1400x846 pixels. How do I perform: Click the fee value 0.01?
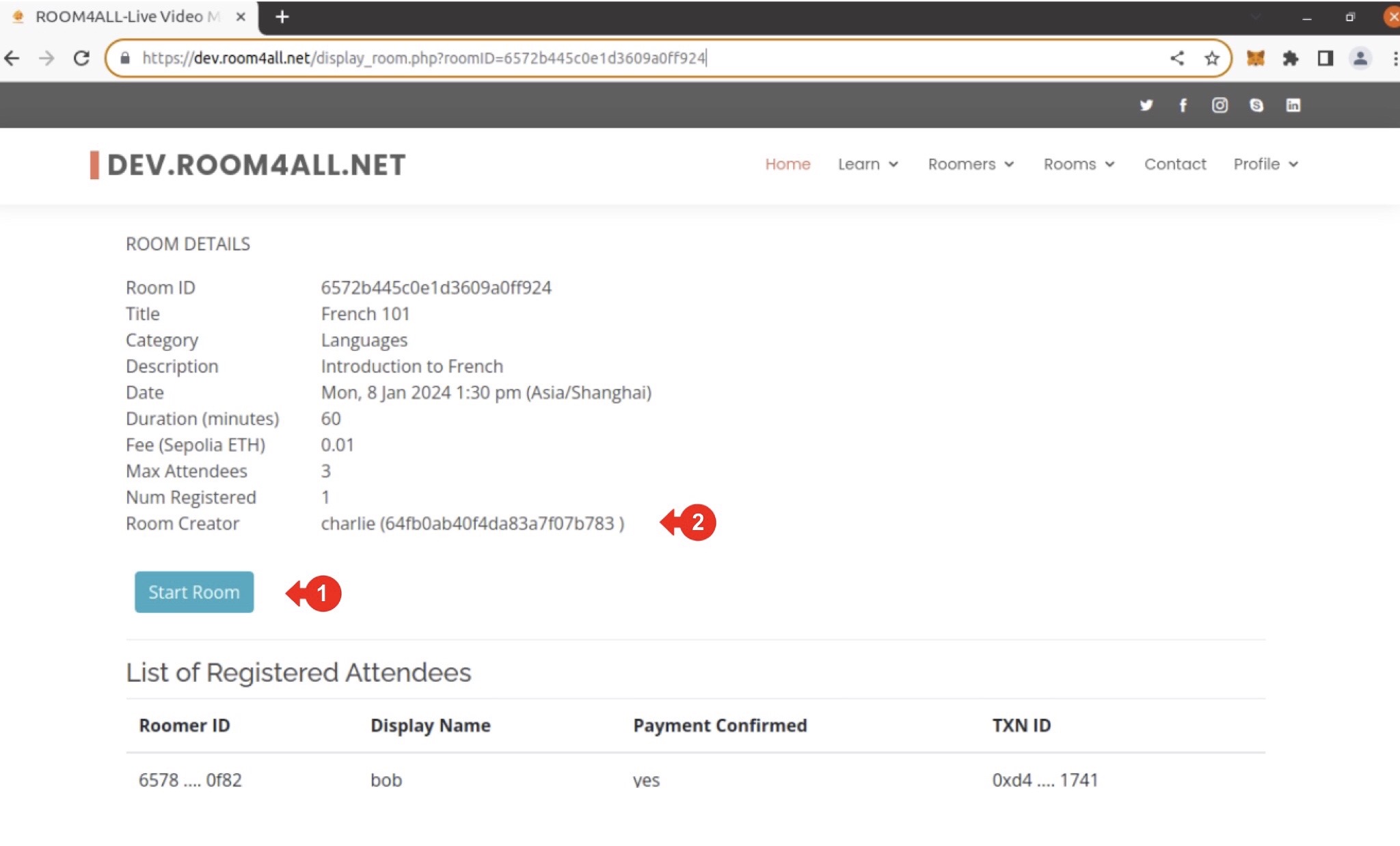(337, 445)
